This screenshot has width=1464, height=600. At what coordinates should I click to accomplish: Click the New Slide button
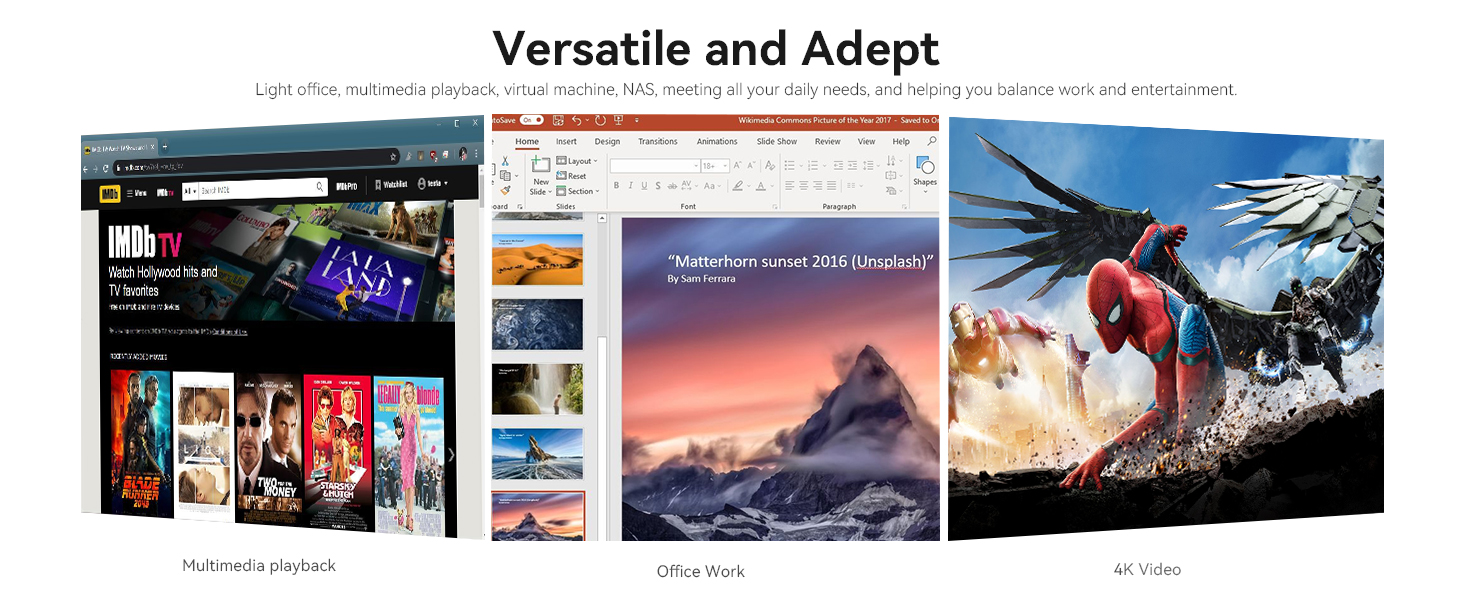tap(540, 177)
